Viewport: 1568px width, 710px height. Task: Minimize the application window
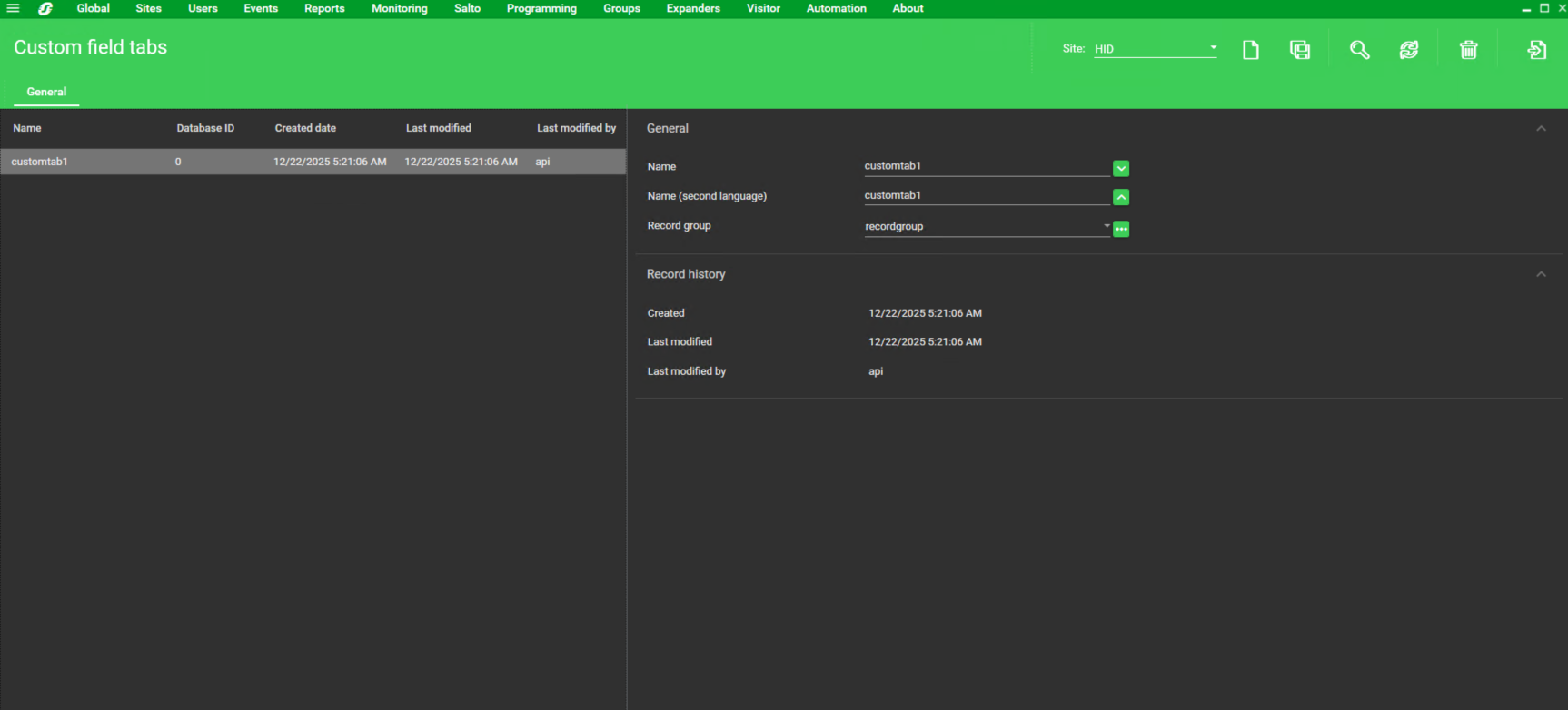[1526, 8]
